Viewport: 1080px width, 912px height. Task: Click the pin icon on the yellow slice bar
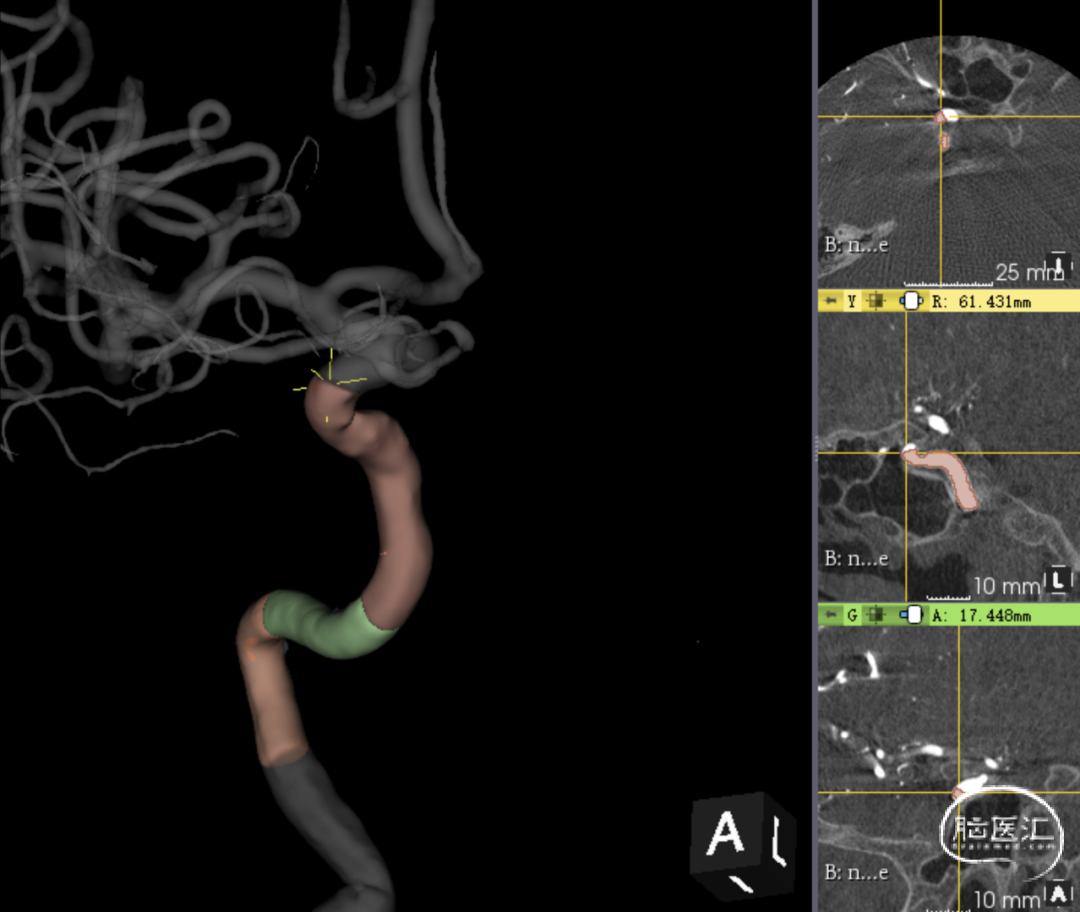831,301
